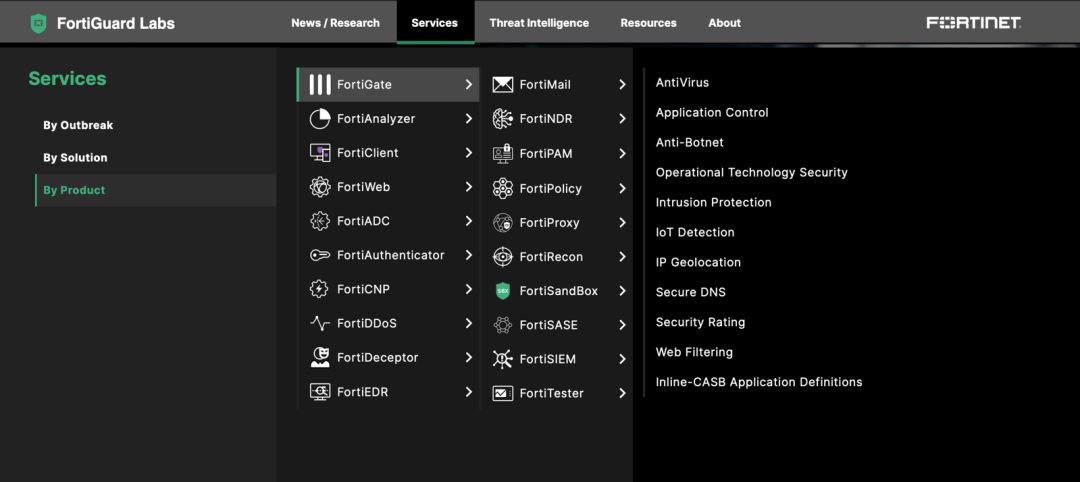Expand the FortiProxy submenu arrow

622,223
